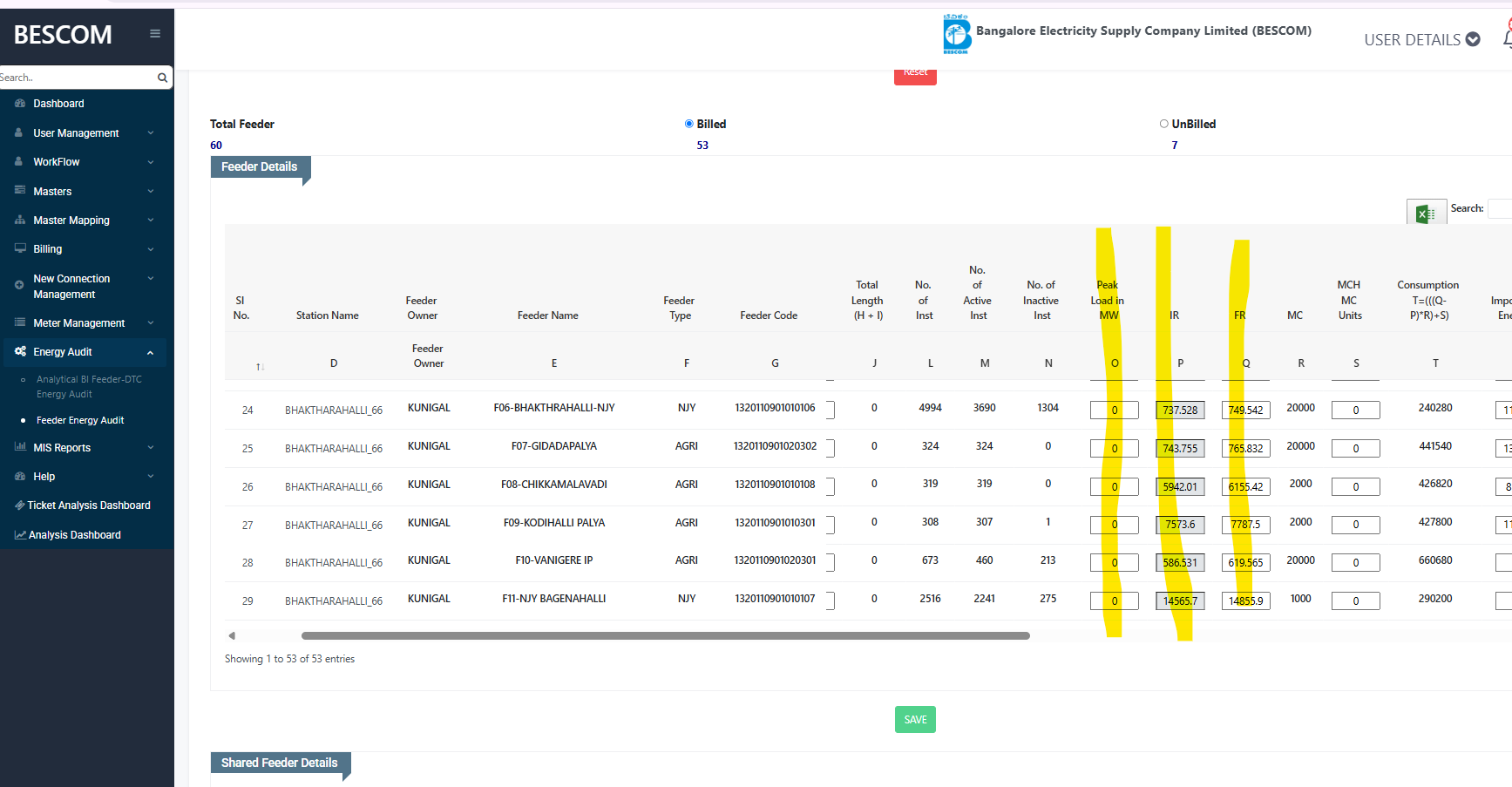Click the Meter Management list icon

[x=20, y=322]
